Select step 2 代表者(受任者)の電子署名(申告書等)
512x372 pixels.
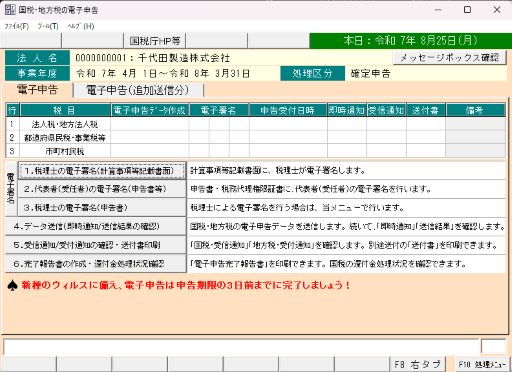tap(102, 189)
